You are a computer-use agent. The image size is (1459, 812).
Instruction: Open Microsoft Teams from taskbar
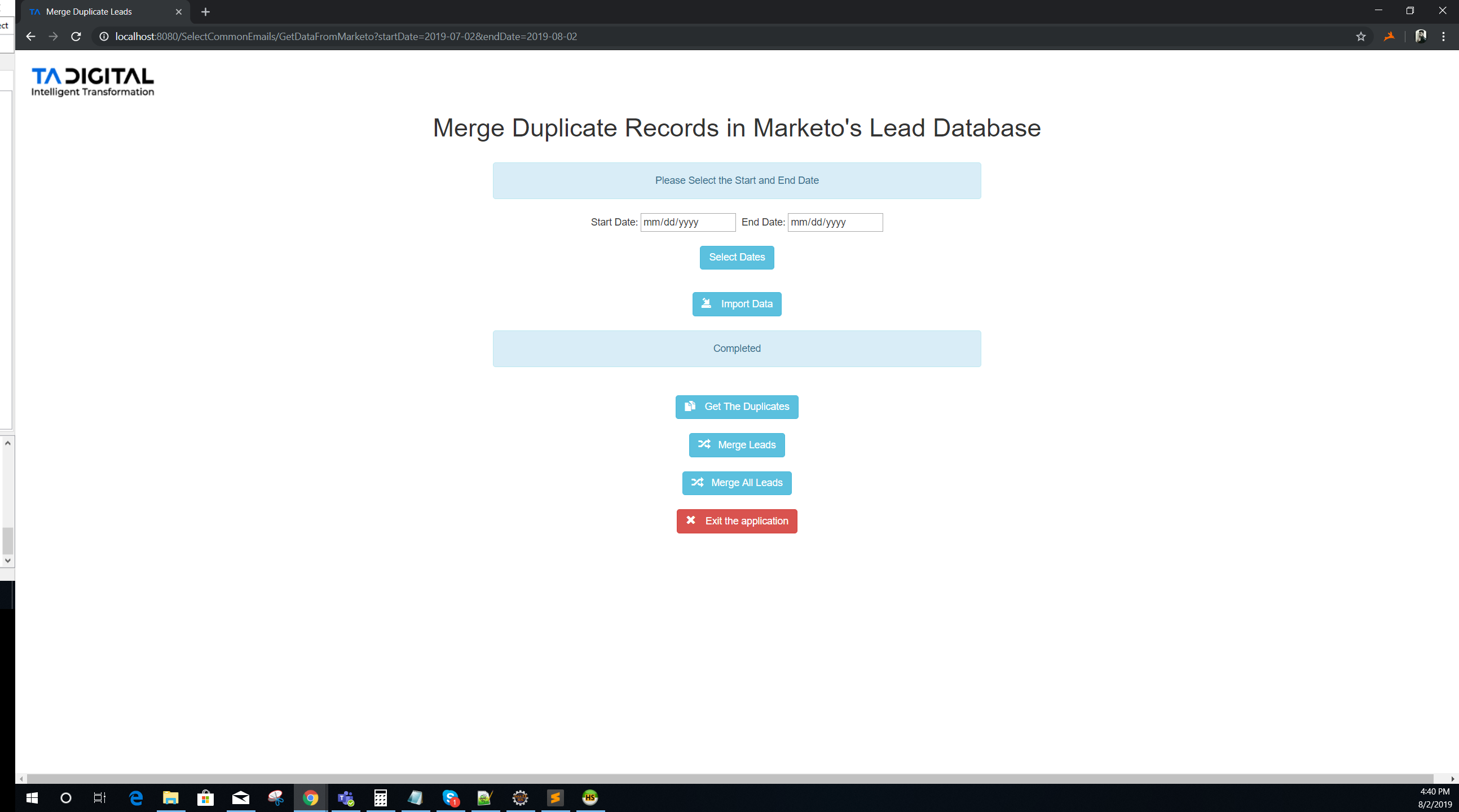pos(346,797)
